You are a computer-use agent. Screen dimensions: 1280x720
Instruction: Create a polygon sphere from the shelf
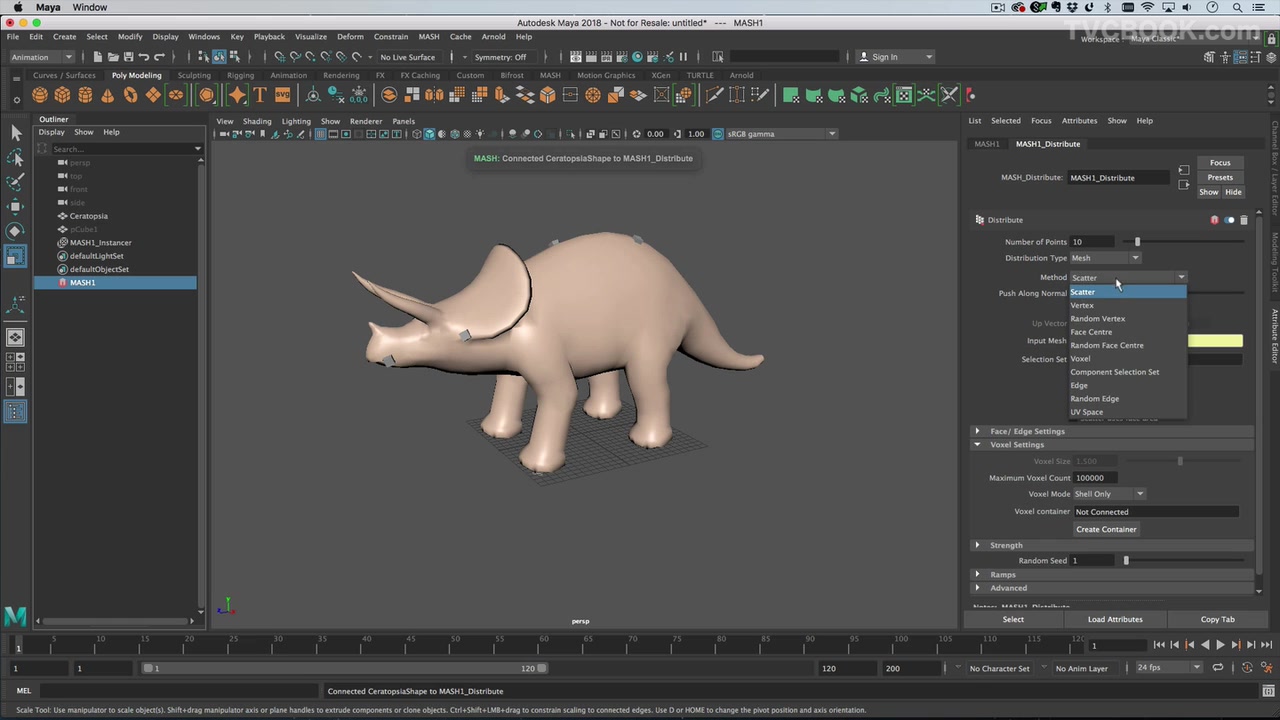39,95
